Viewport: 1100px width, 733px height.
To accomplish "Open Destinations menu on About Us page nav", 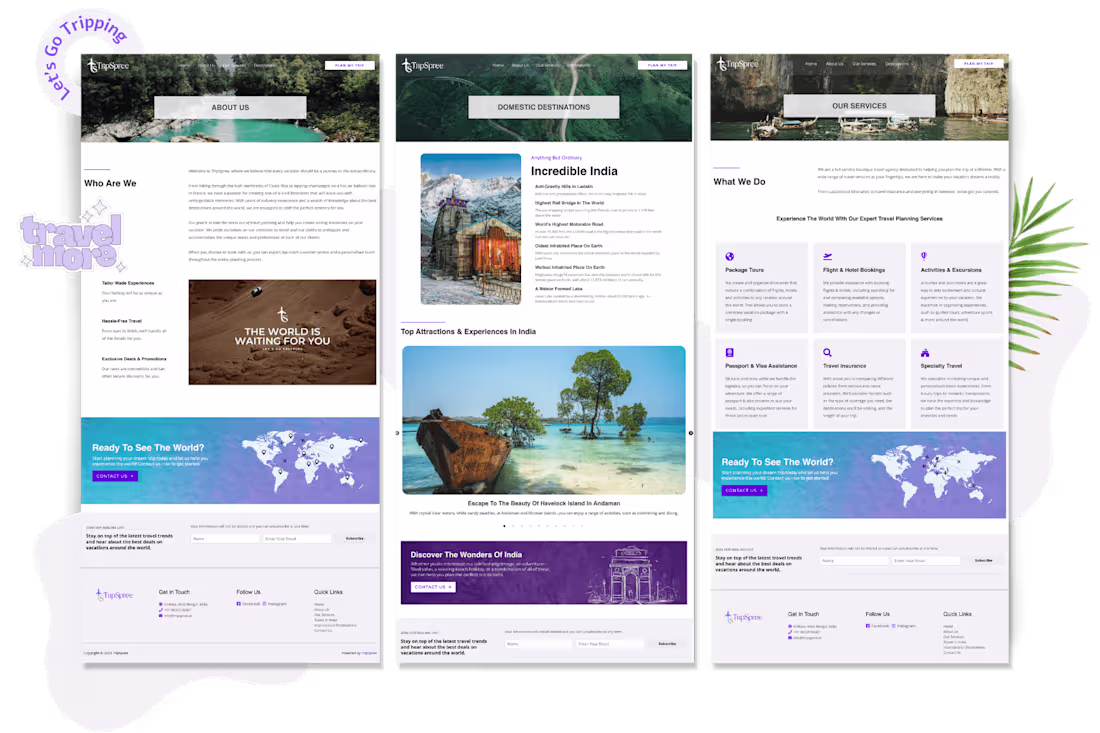I will [x=265, y=65].
